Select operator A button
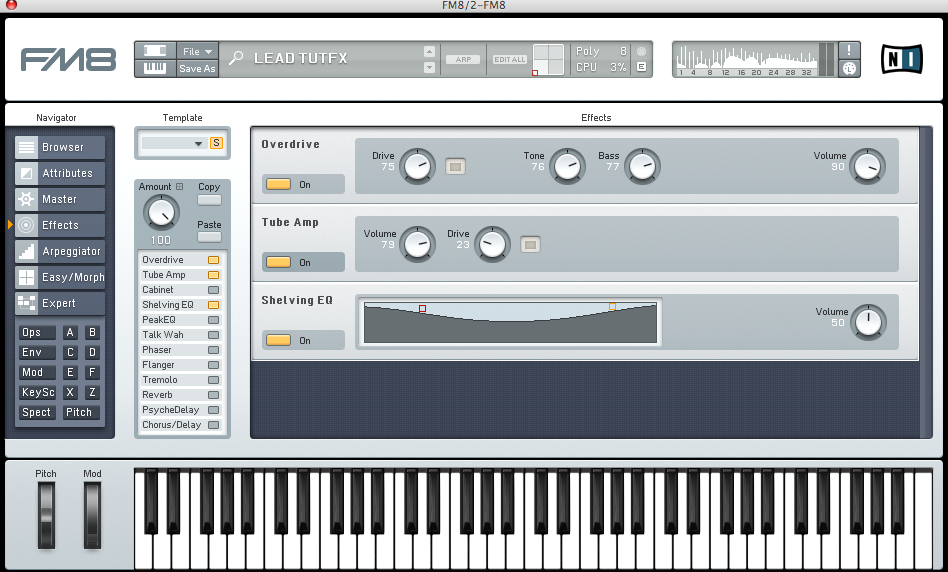The width and height of the screenshot is (948, 572). (70, 333)
